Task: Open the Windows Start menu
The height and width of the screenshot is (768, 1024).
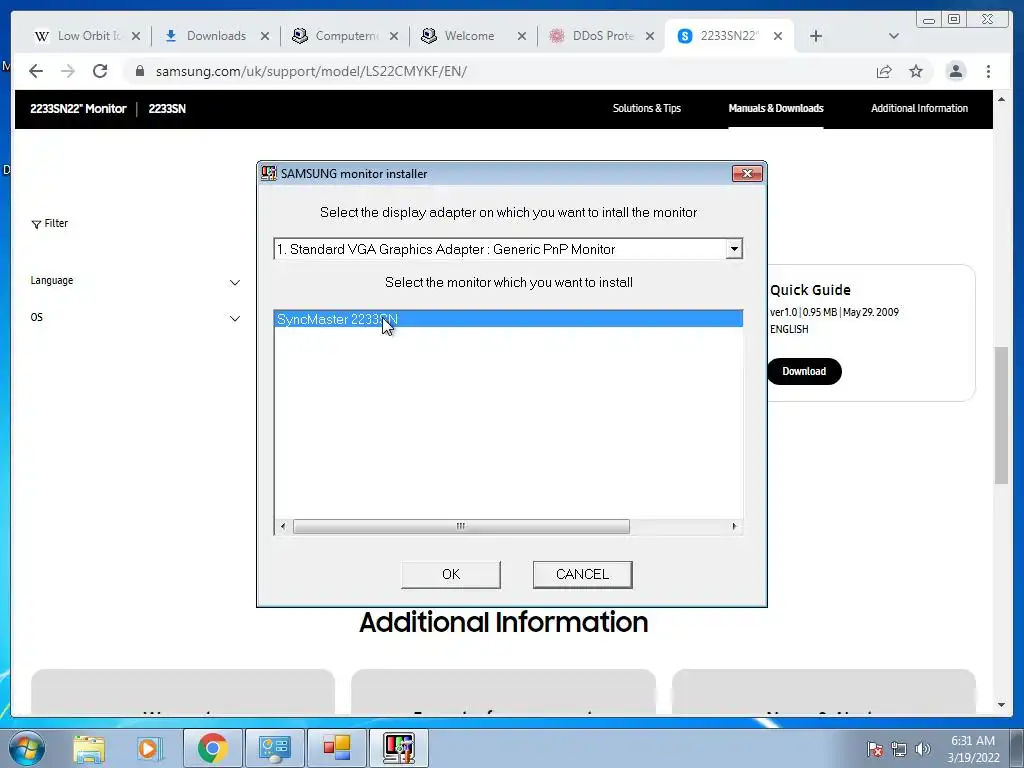Action: pos(26,748)
